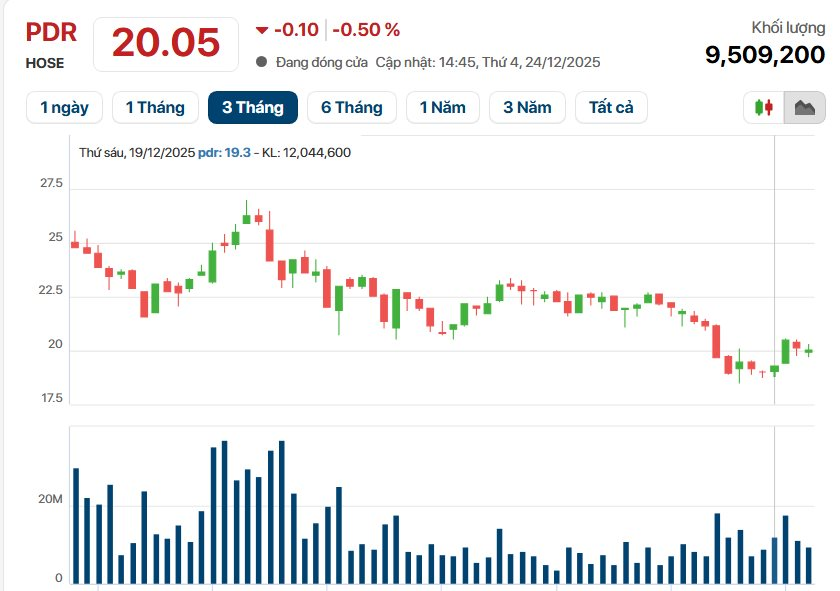Click the gray market-closed status dot
Screen dimensions: 840x591
[262, 62]
